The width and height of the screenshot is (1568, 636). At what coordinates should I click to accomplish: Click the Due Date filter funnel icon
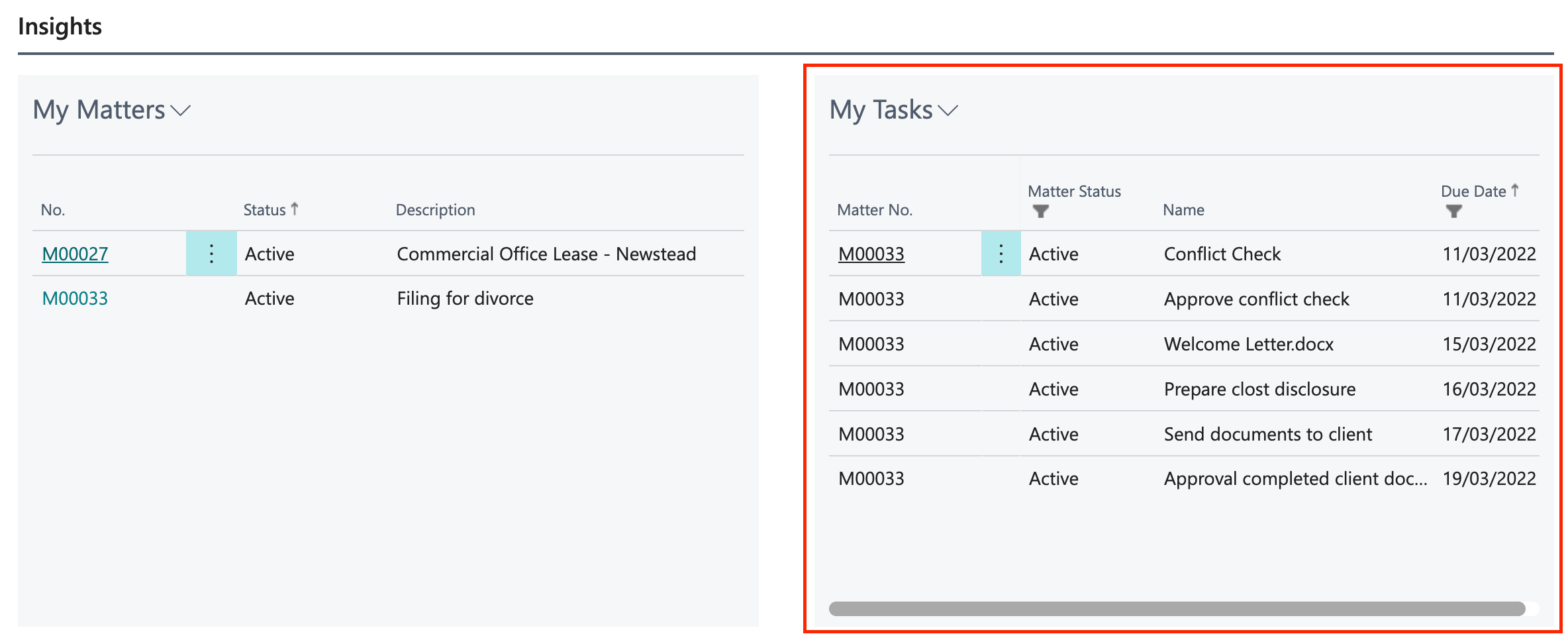click(x=1453, y=211)
